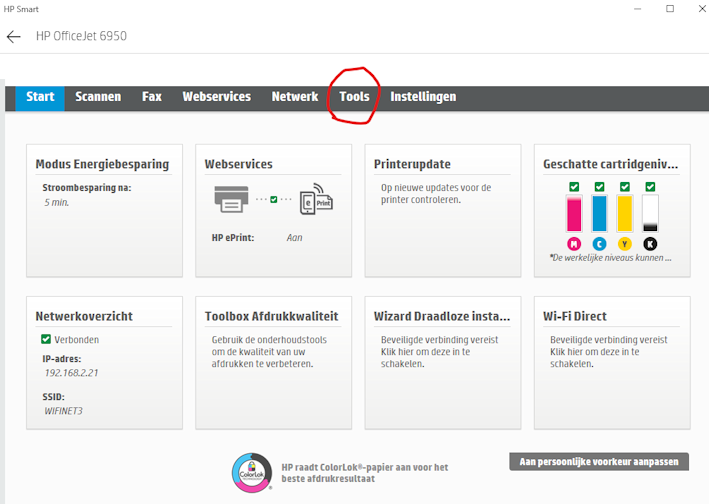
Task: Maximize the HP Smart window
Action: [x=670, y=9]
